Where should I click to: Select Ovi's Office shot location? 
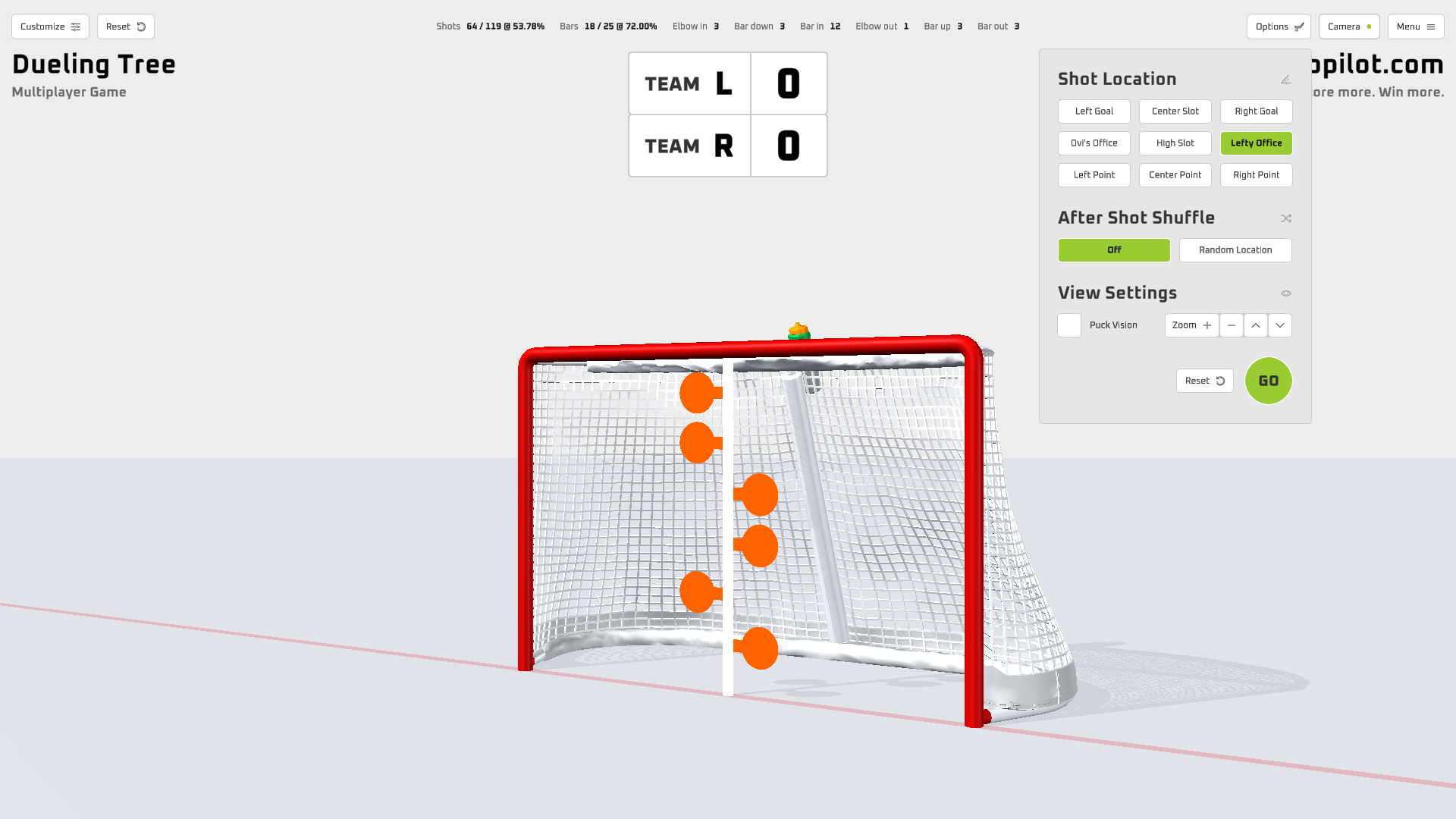tap(1093, 143)
